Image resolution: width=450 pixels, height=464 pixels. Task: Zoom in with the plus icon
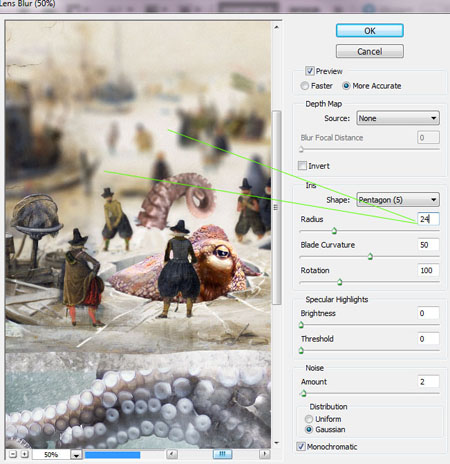tap(25, 454)
